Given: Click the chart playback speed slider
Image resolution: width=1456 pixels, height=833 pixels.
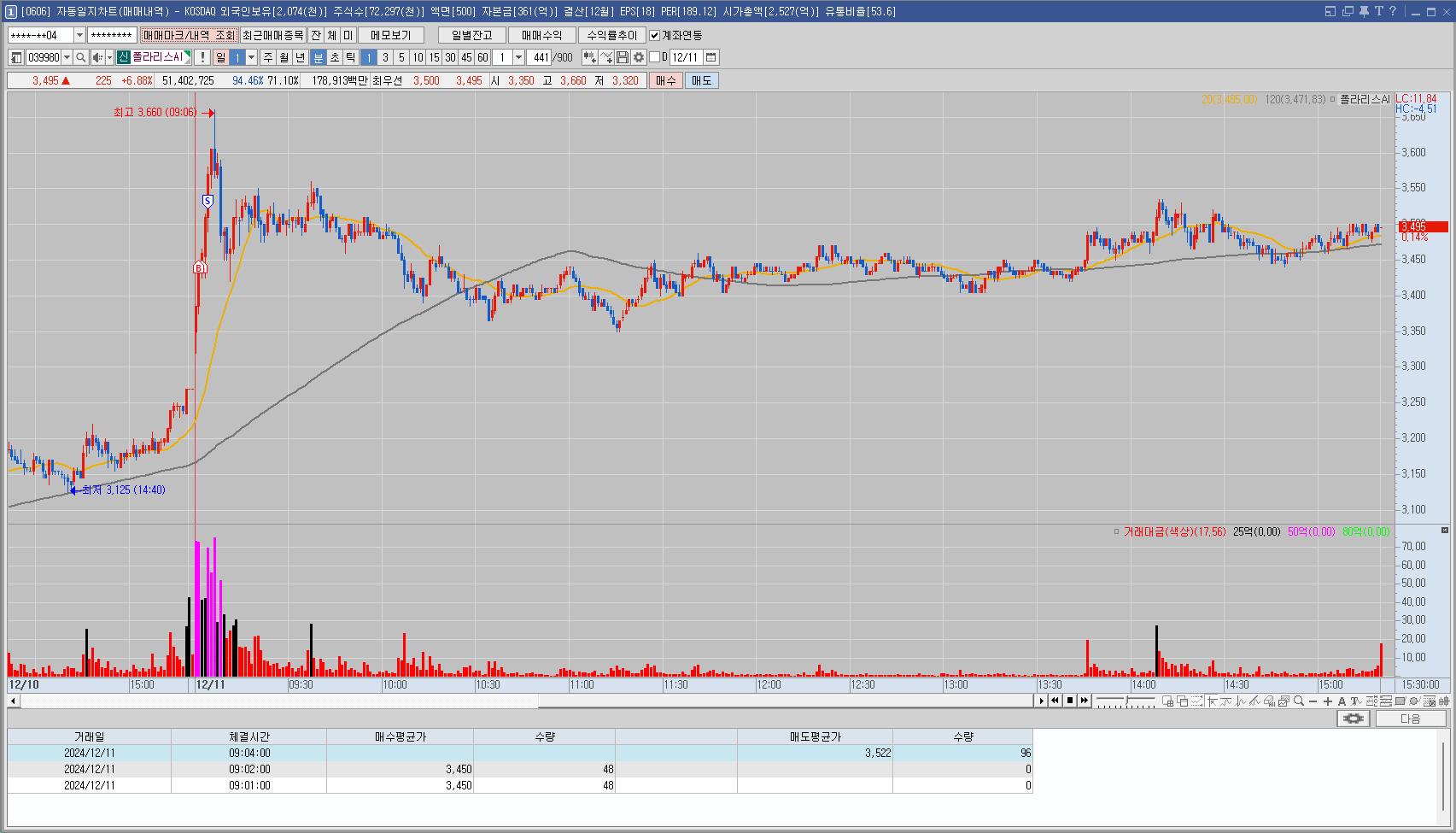Looking at the screenshot, I should coord(1126,701).
